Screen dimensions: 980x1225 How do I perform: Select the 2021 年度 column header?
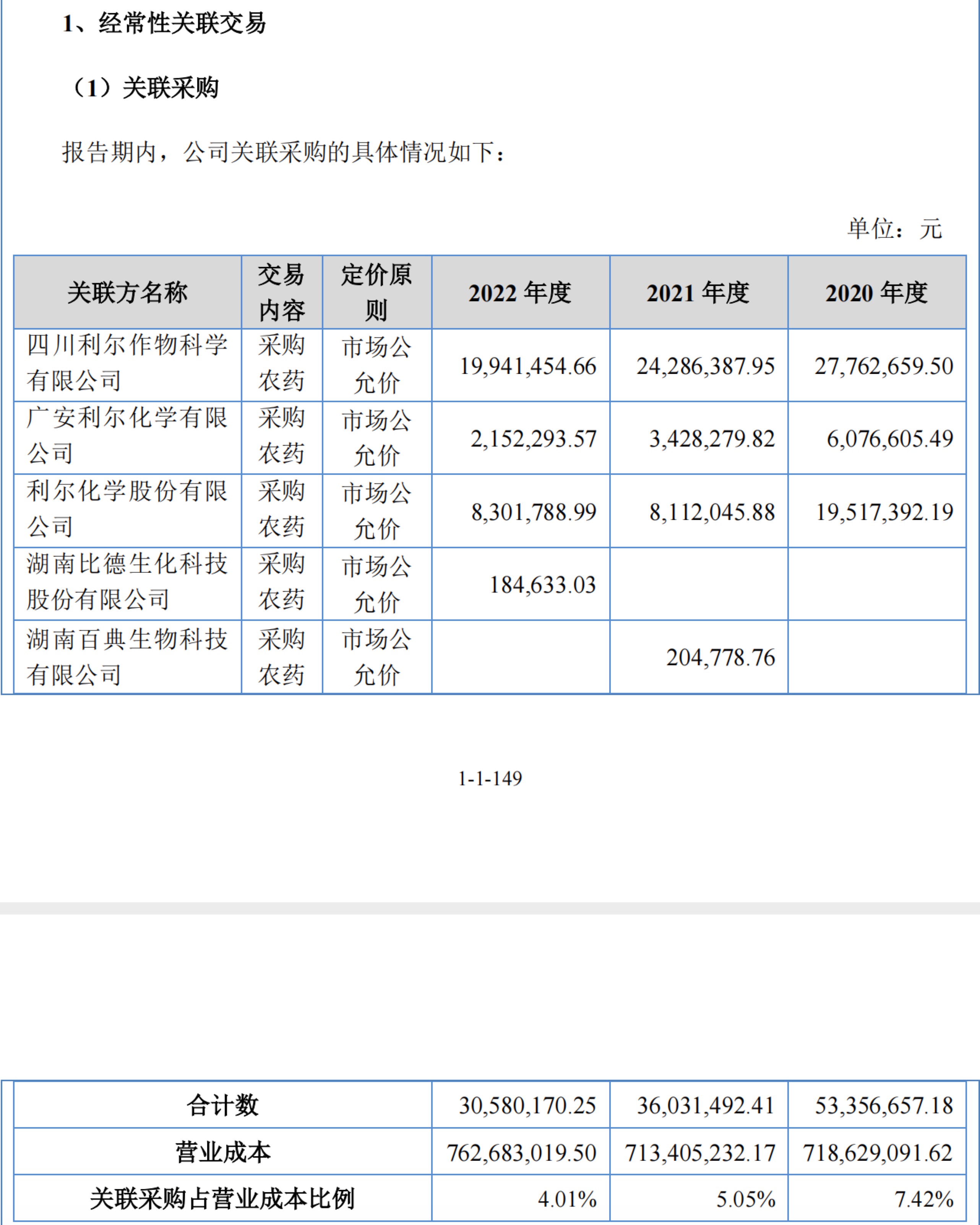[698, 292]
